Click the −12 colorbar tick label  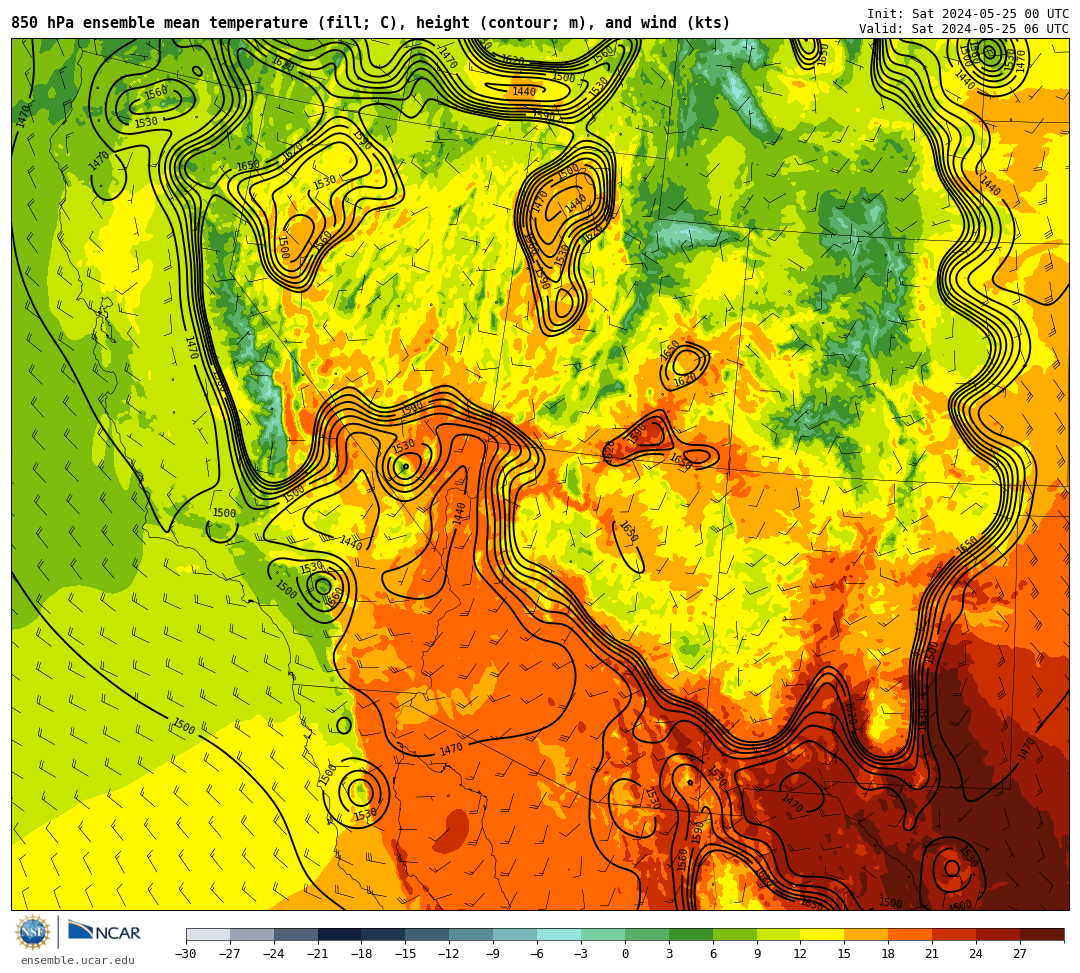click(x=450, y=954)
